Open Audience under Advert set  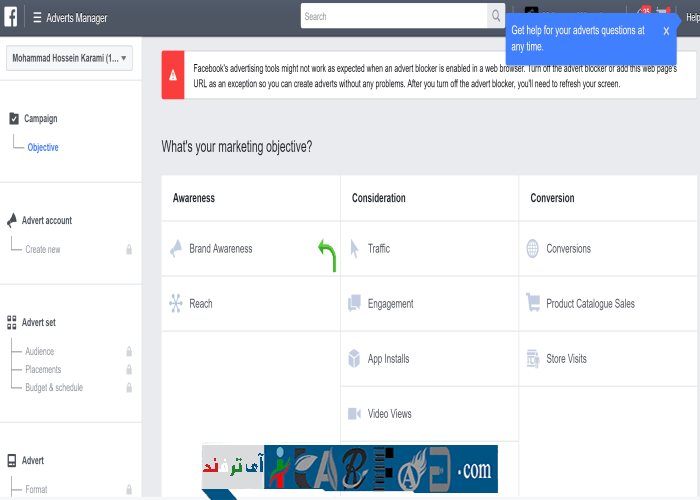coord(40,351)
